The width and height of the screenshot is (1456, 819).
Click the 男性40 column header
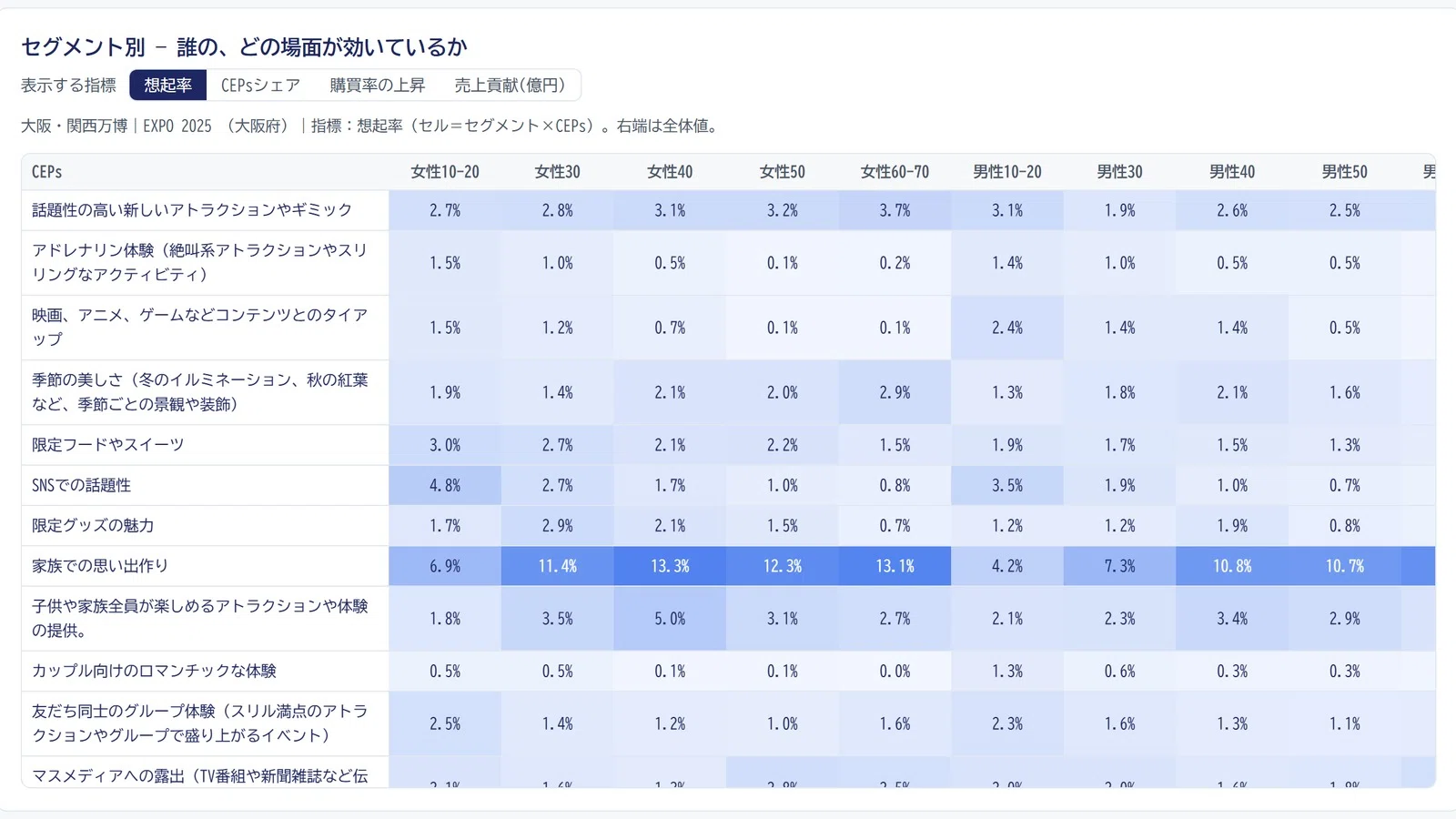[1232, 172]
